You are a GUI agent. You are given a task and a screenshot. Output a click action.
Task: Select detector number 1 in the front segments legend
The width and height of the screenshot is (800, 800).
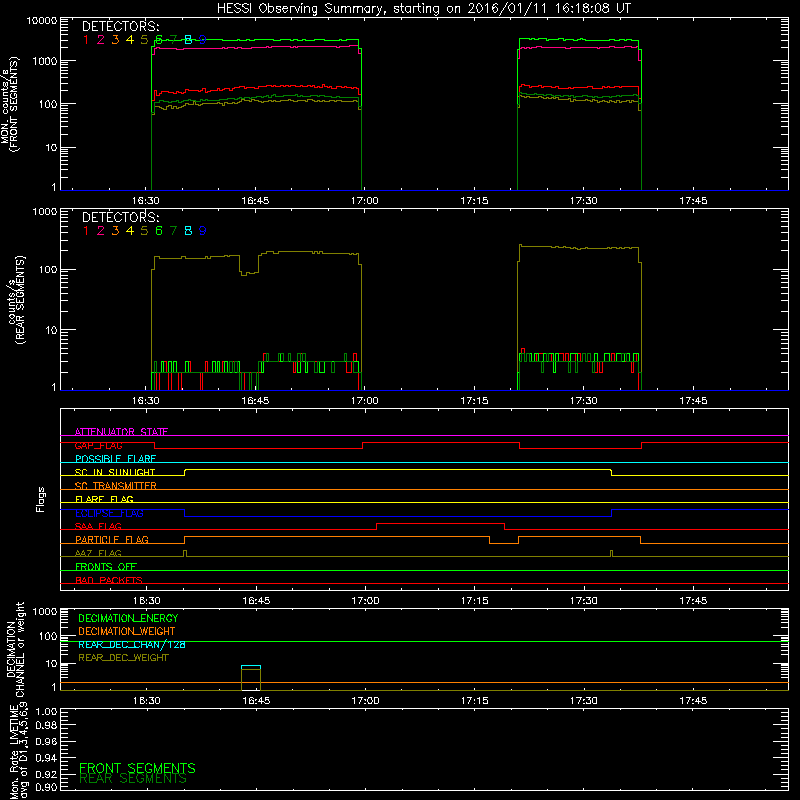86,40
